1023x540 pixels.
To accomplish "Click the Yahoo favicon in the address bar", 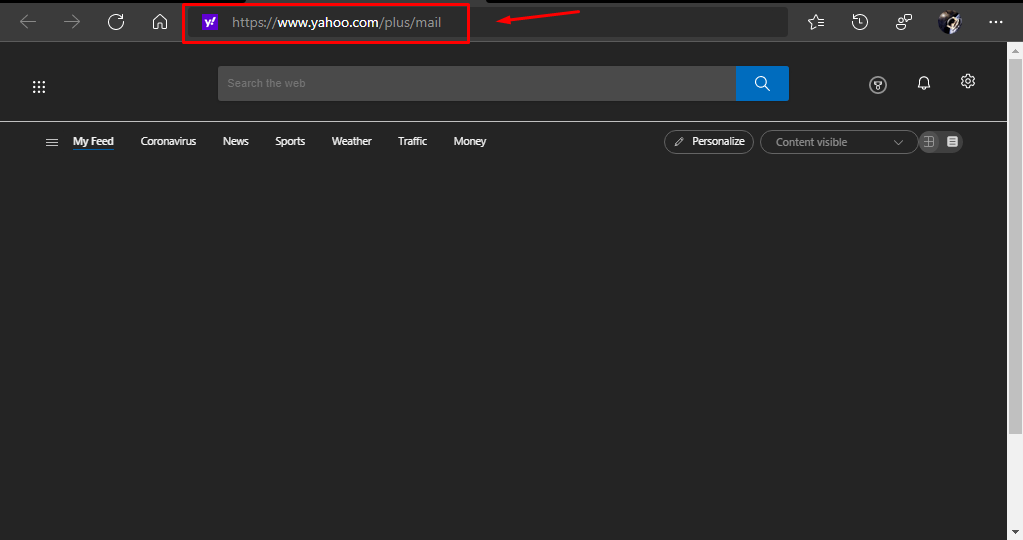I will [x=209, y=22].
